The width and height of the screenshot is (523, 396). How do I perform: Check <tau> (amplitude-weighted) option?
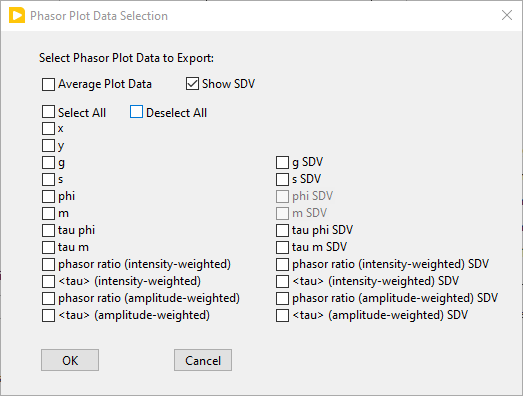[48, 316]
